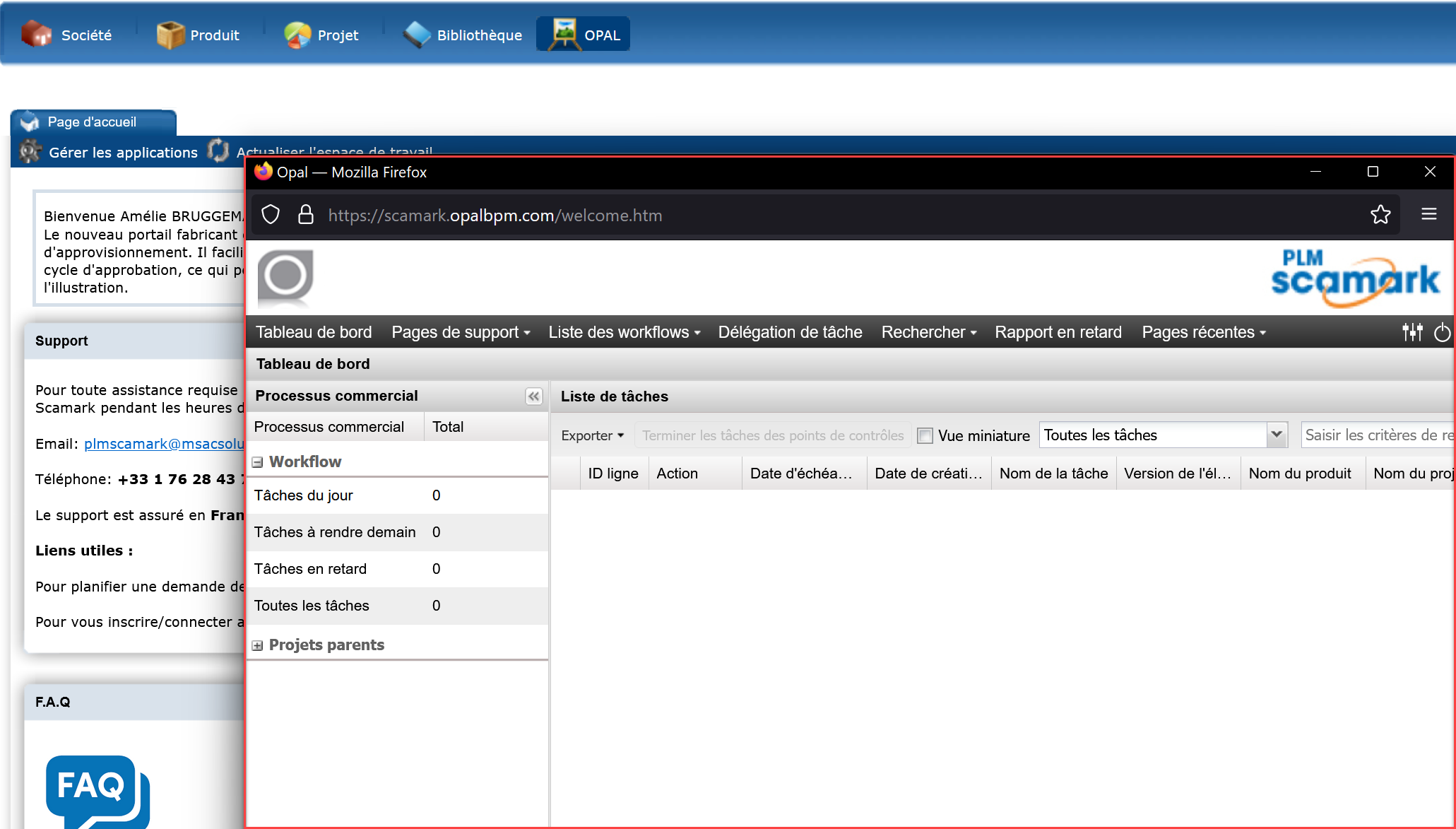
Task: Click the Action column header
Action: [695, 474]
